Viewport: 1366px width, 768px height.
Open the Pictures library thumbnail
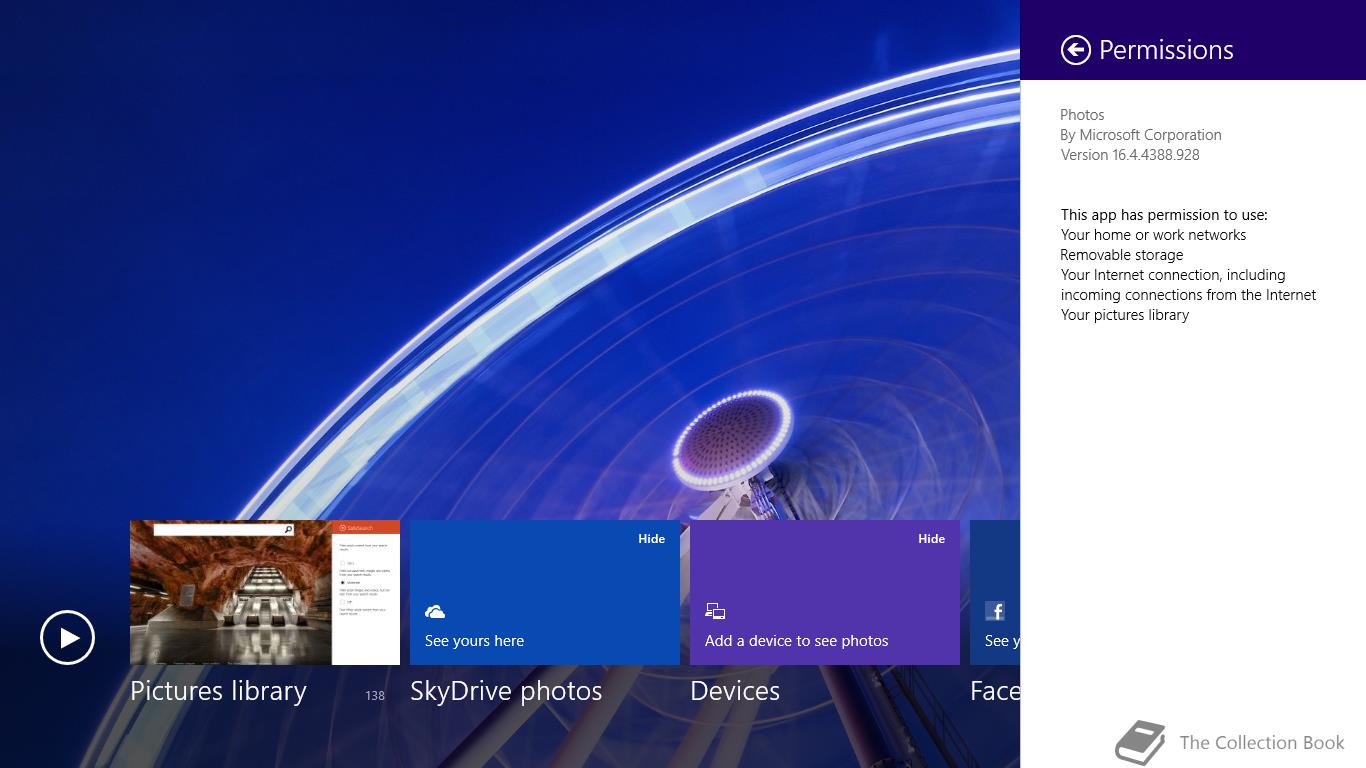pyautogui.click(x=265, y=592)
